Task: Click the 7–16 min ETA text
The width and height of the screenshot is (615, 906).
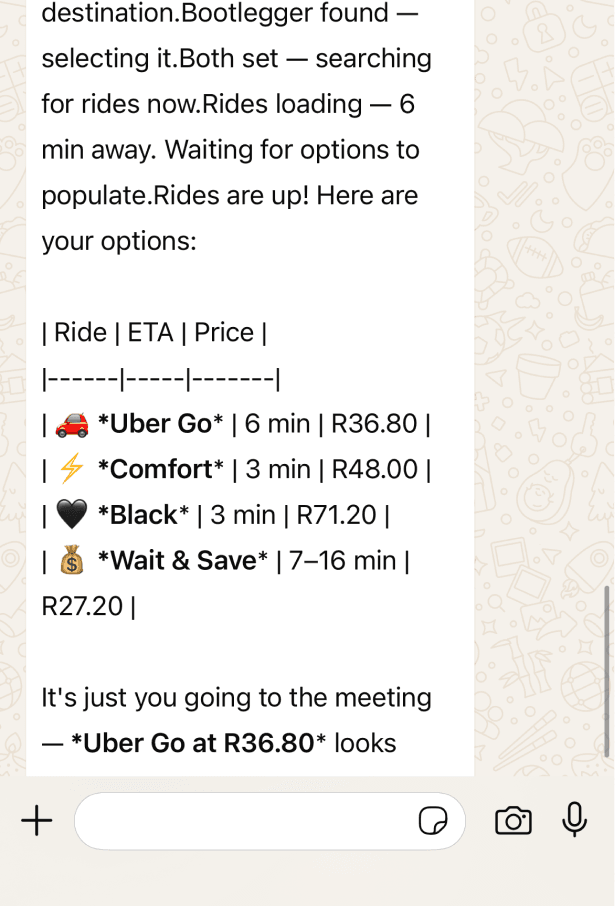Action: pos(343,560)
